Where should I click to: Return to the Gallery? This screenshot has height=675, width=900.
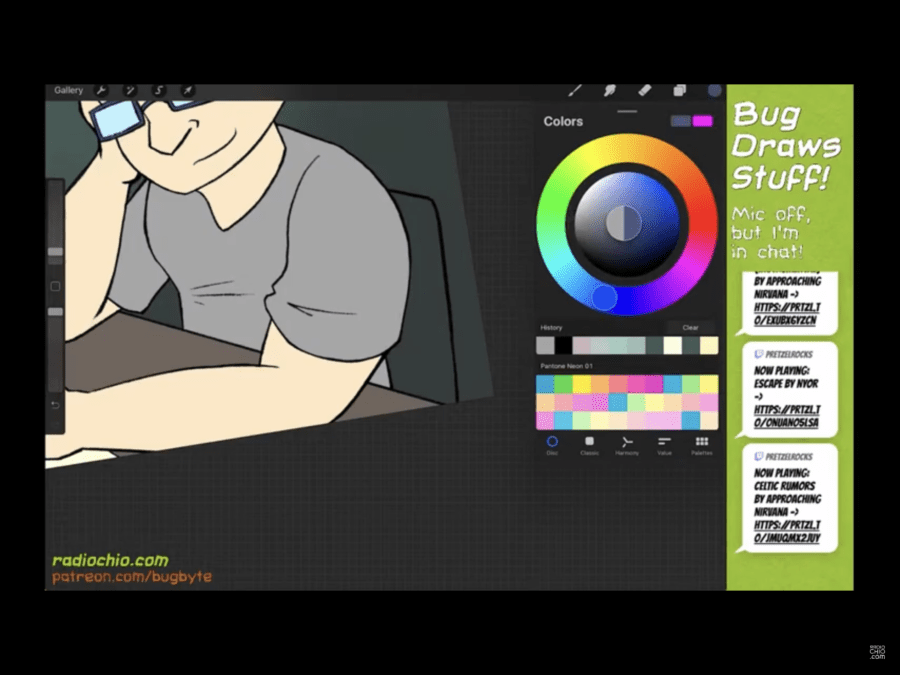(x=69, y=91)
